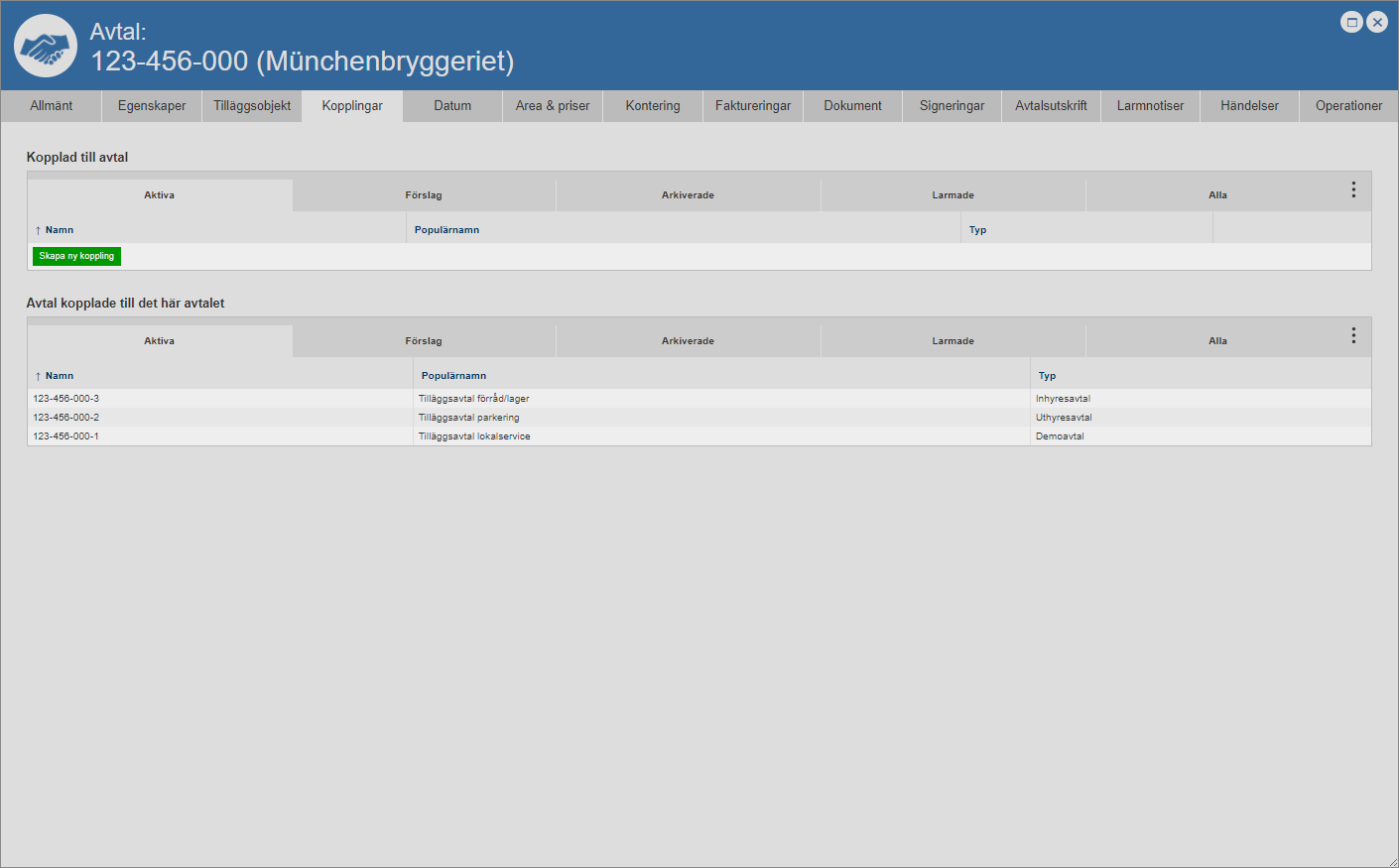Sort by Namn arrow in Kopplad till avtal
The height and width of the screenshot is (868, 1399).
(38, 230)
